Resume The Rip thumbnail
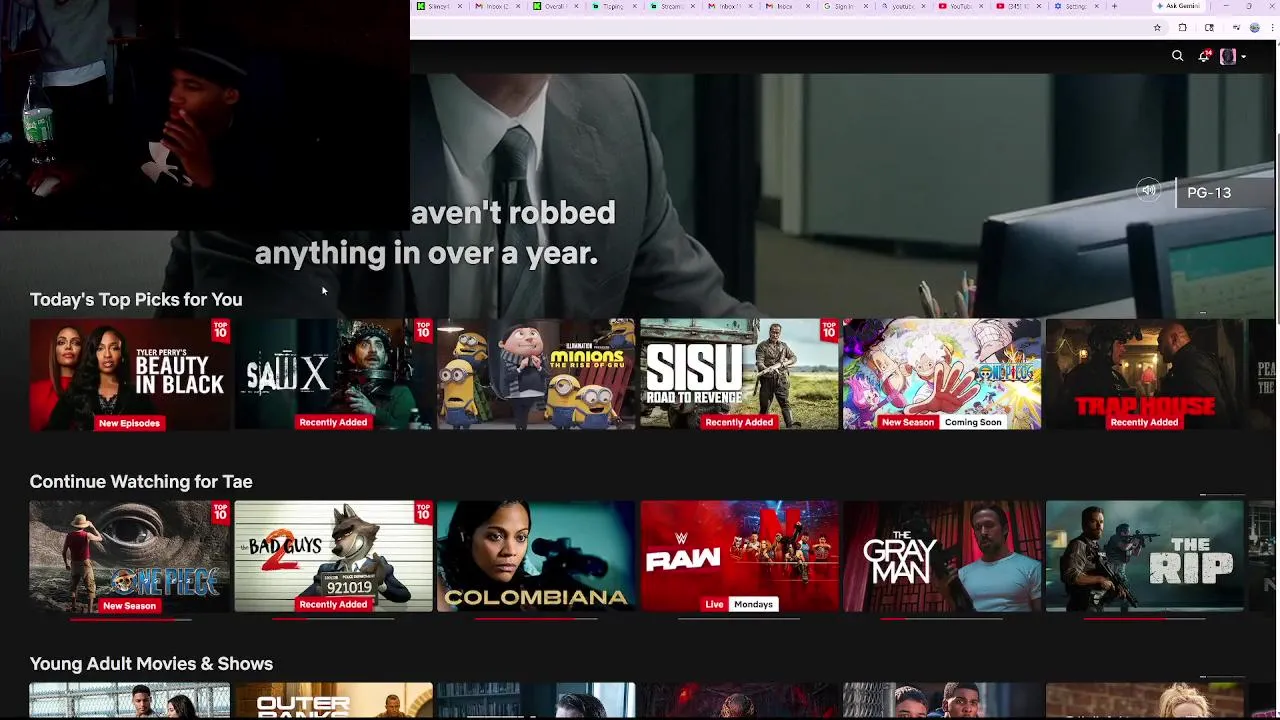1280x720 pixels. pos(1145,556)
